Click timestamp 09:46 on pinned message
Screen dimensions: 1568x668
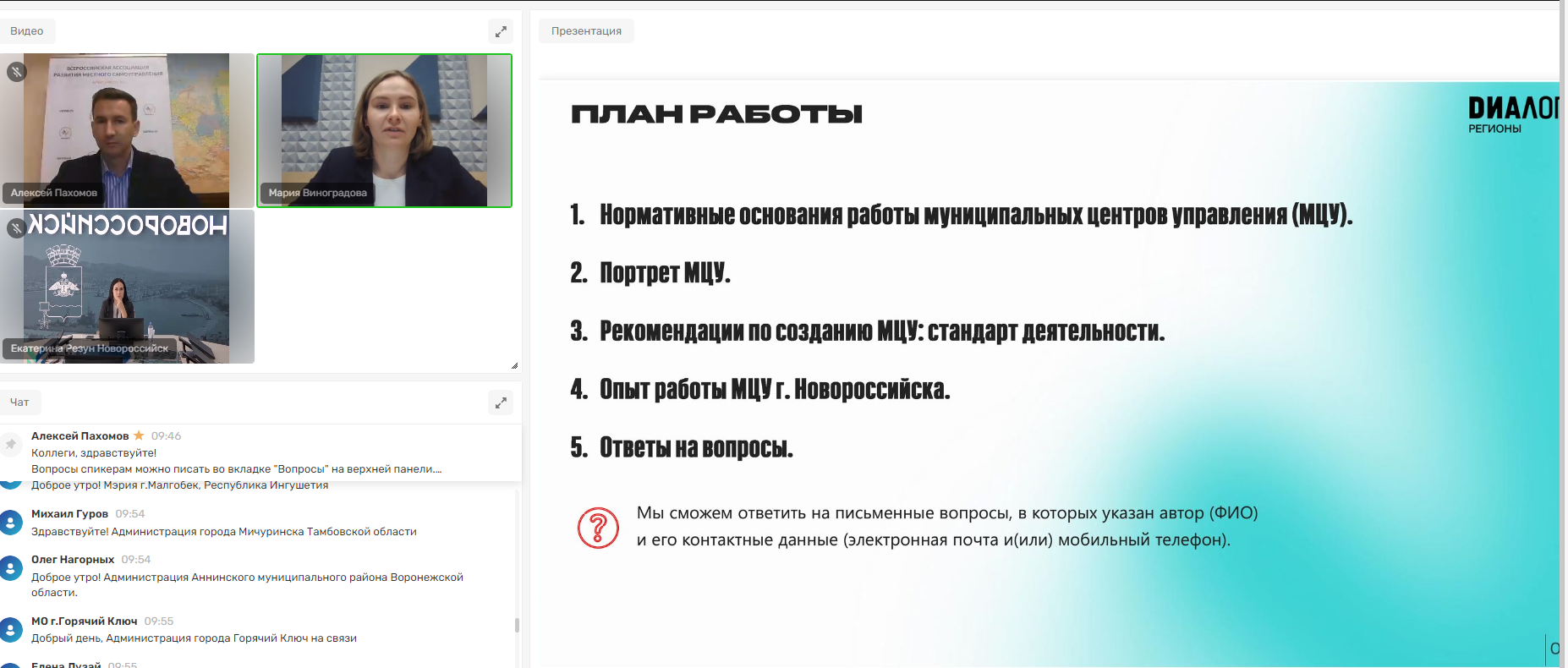point(167,435)
